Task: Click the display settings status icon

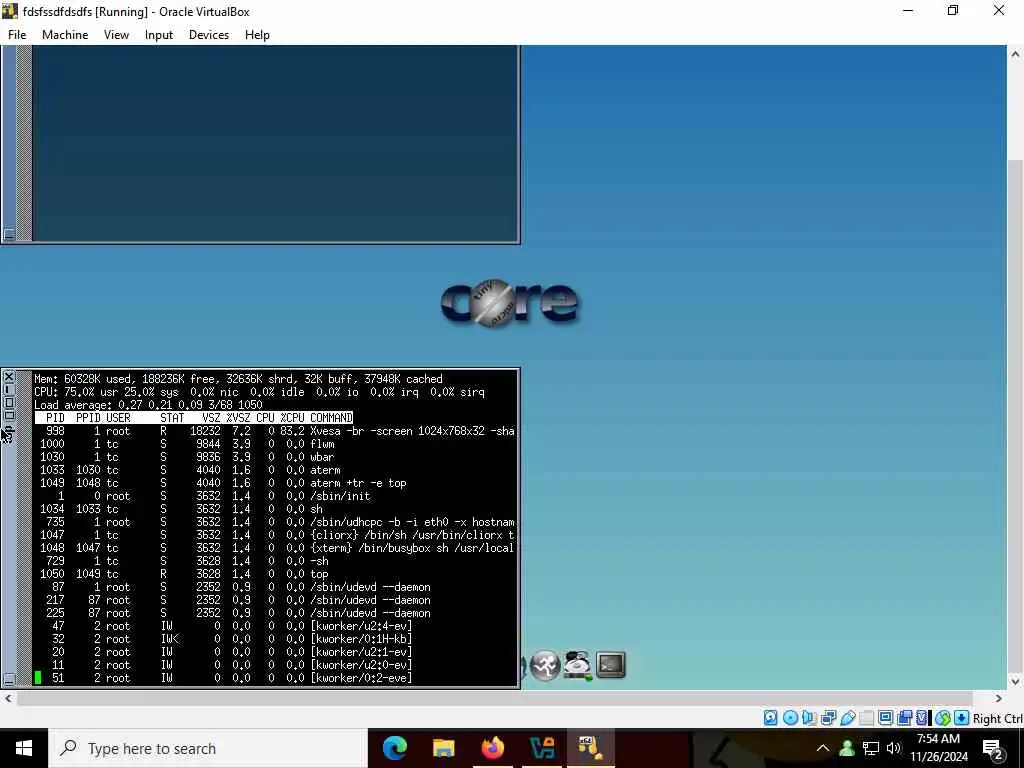Action: click(x=886, y=718)
